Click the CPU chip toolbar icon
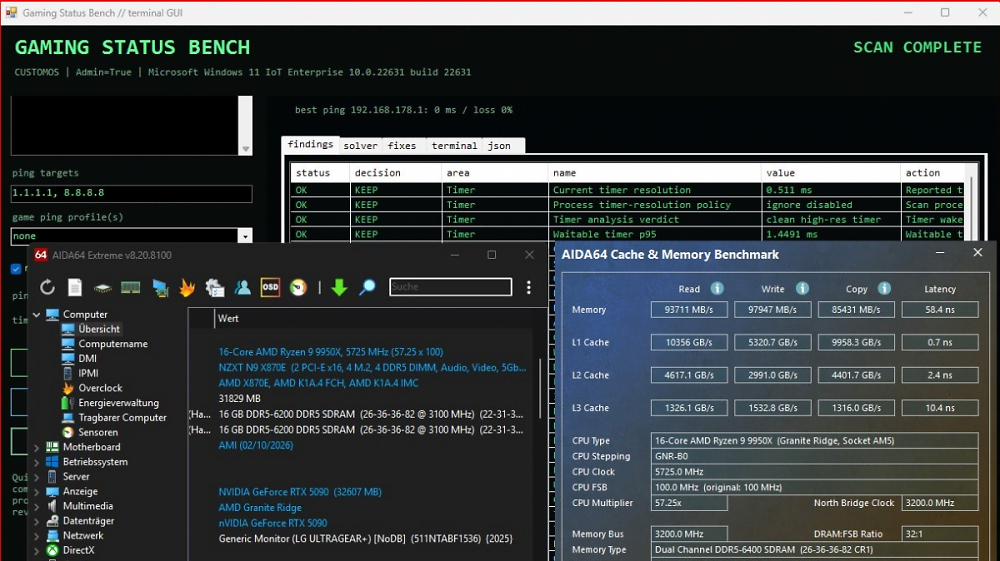Viewport: 1000px width, 561px height. [x=103, y=288]
